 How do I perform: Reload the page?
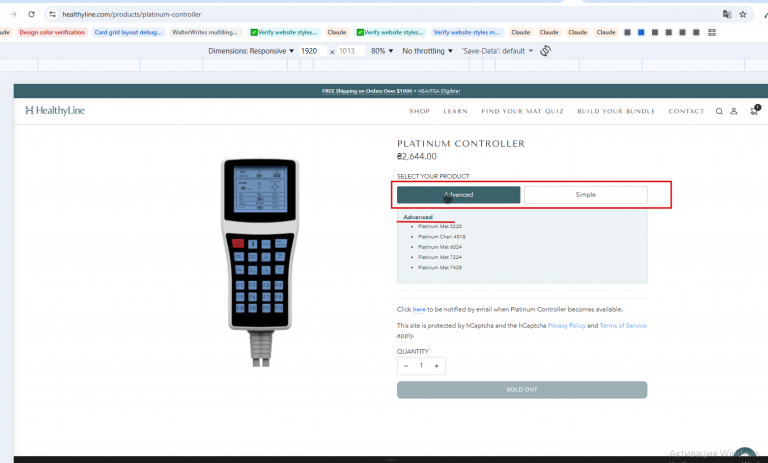(x=31, y=14)
